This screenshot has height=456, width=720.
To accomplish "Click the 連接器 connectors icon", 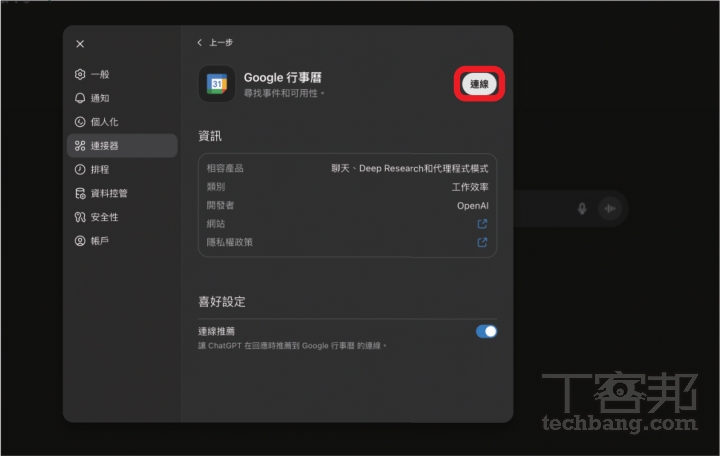I will 80,146.
